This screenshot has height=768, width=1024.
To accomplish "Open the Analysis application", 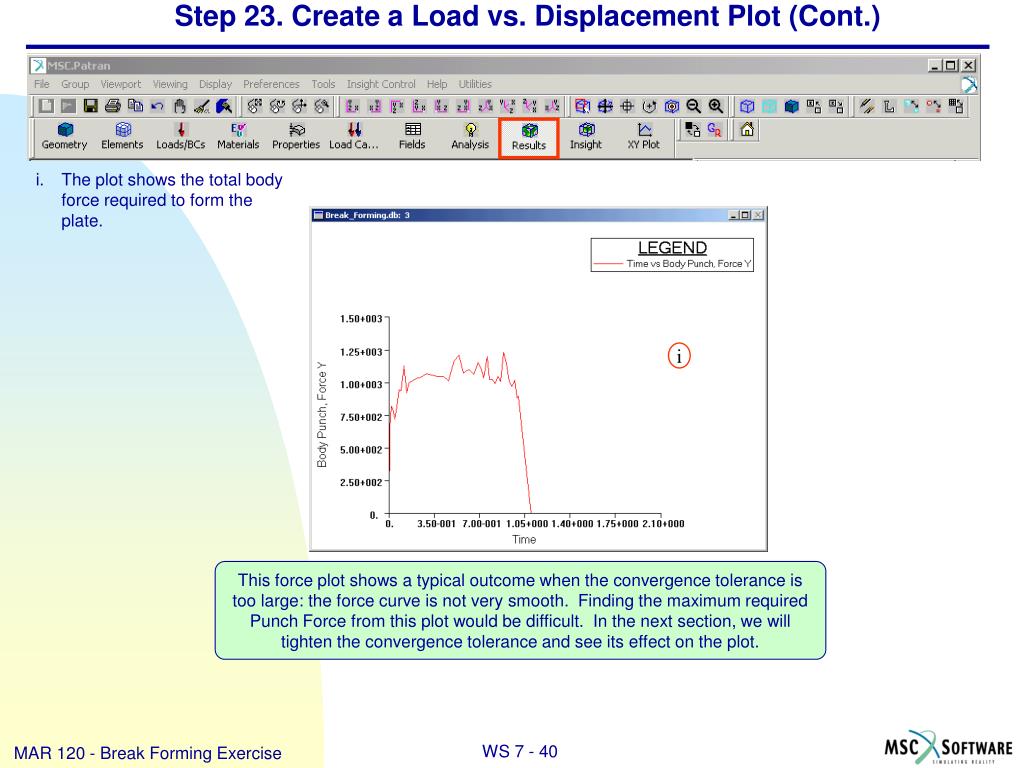I will point(470,136).
